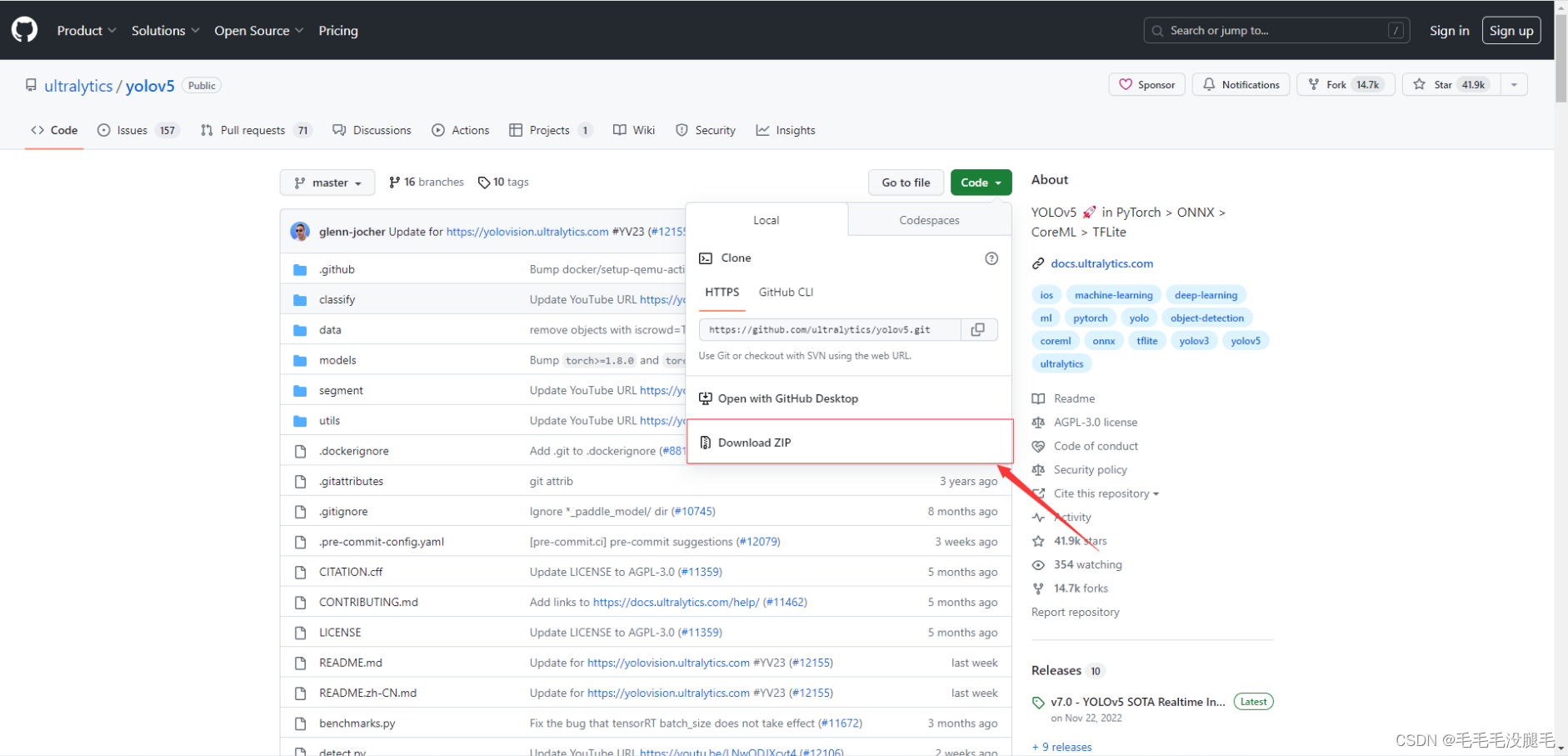Open the star lists dropdown arrow
Screen dimensions: 1568x756
coord(1514,85)
